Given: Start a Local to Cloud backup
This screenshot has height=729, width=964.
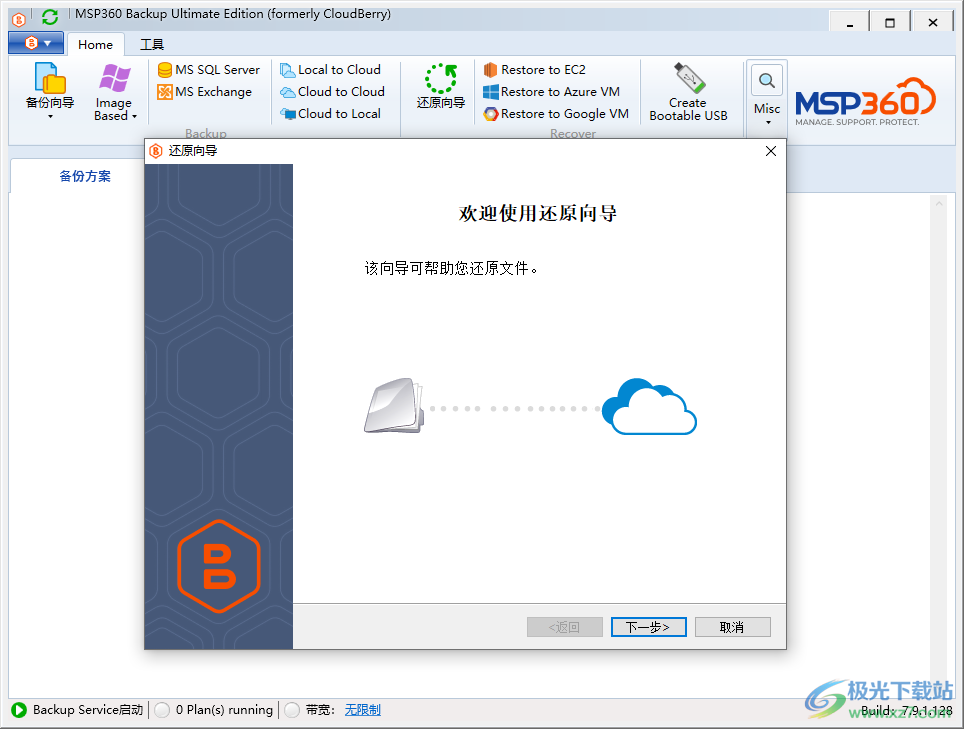Looking at the screenshot, I should click(x=334, y=70).
